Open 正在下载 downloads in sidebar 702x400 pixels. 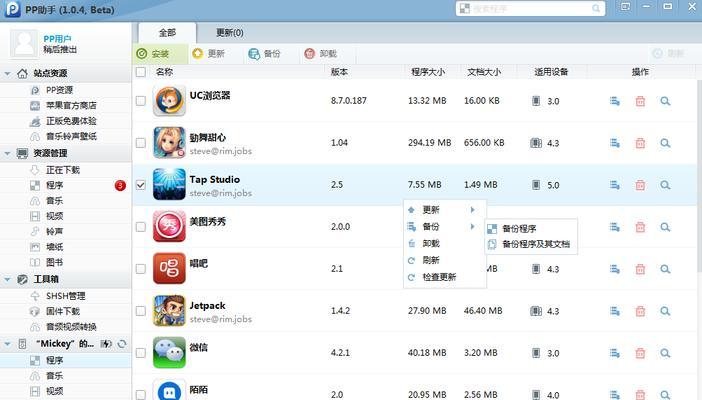63,170
